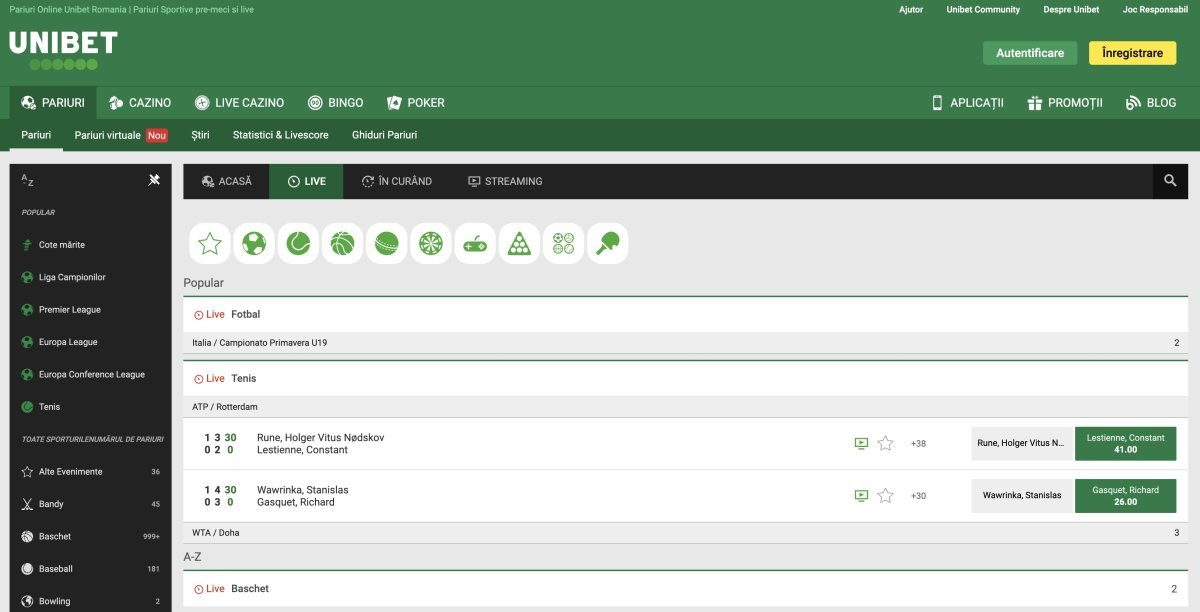Screen dimensions: 1200x612
Task: Open PARIURI in the main navigation
Action: (53, 102)
